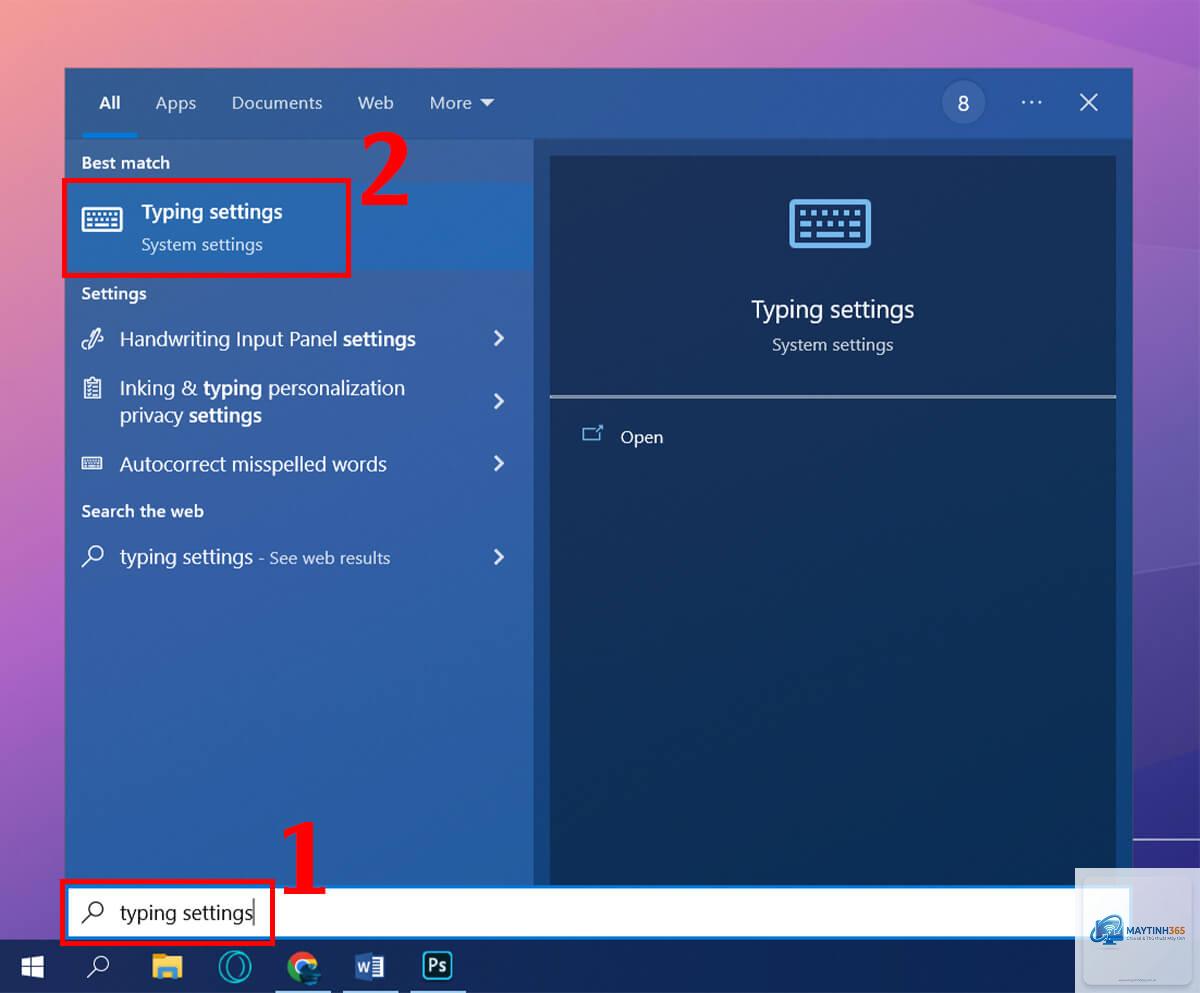Open Google Chrome from the taskbar

pos(302,966)
